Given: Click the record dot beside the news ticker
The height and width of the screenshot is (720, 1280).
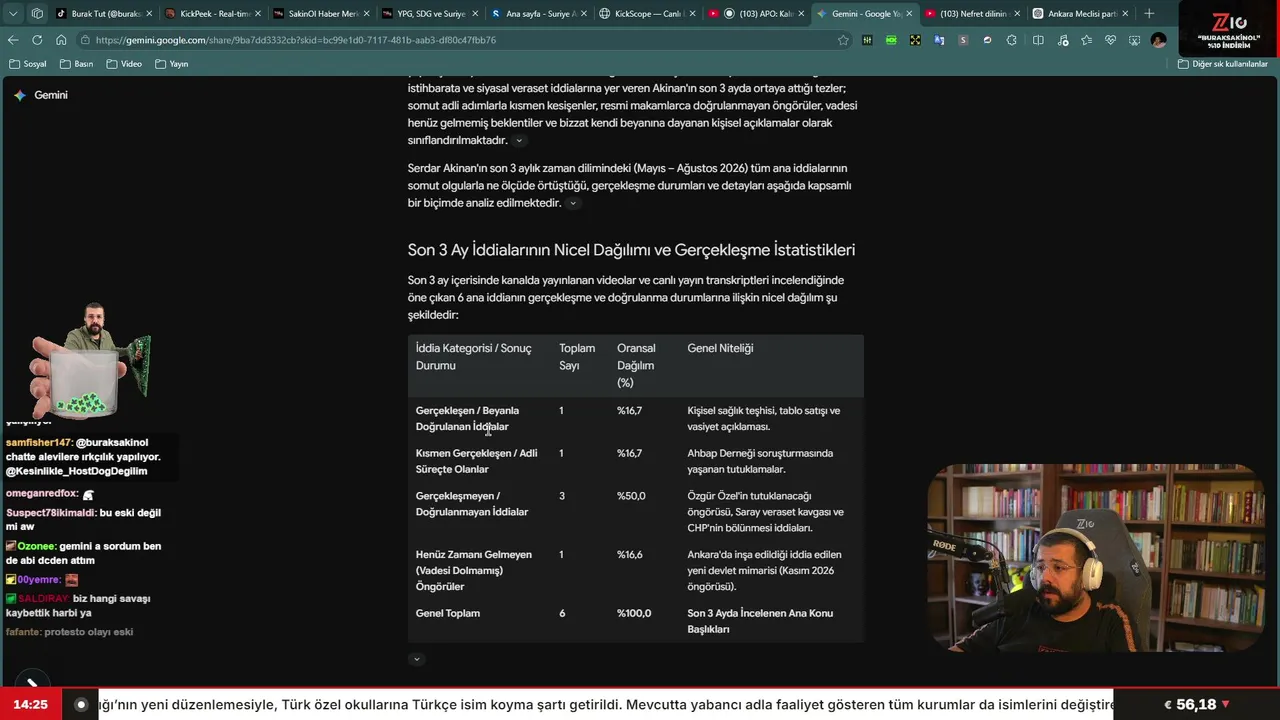Looking at the screenshot, I should pyautogui.click(x=82, y=705).
